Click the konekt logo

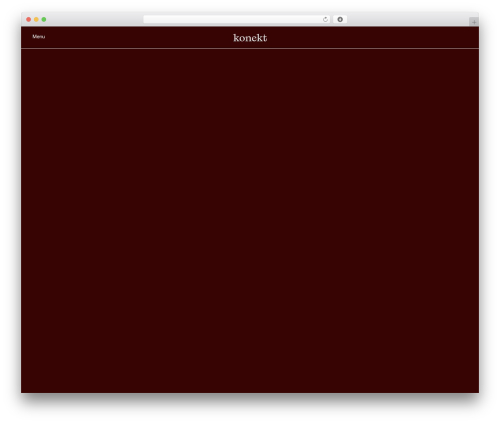point(250,38)
